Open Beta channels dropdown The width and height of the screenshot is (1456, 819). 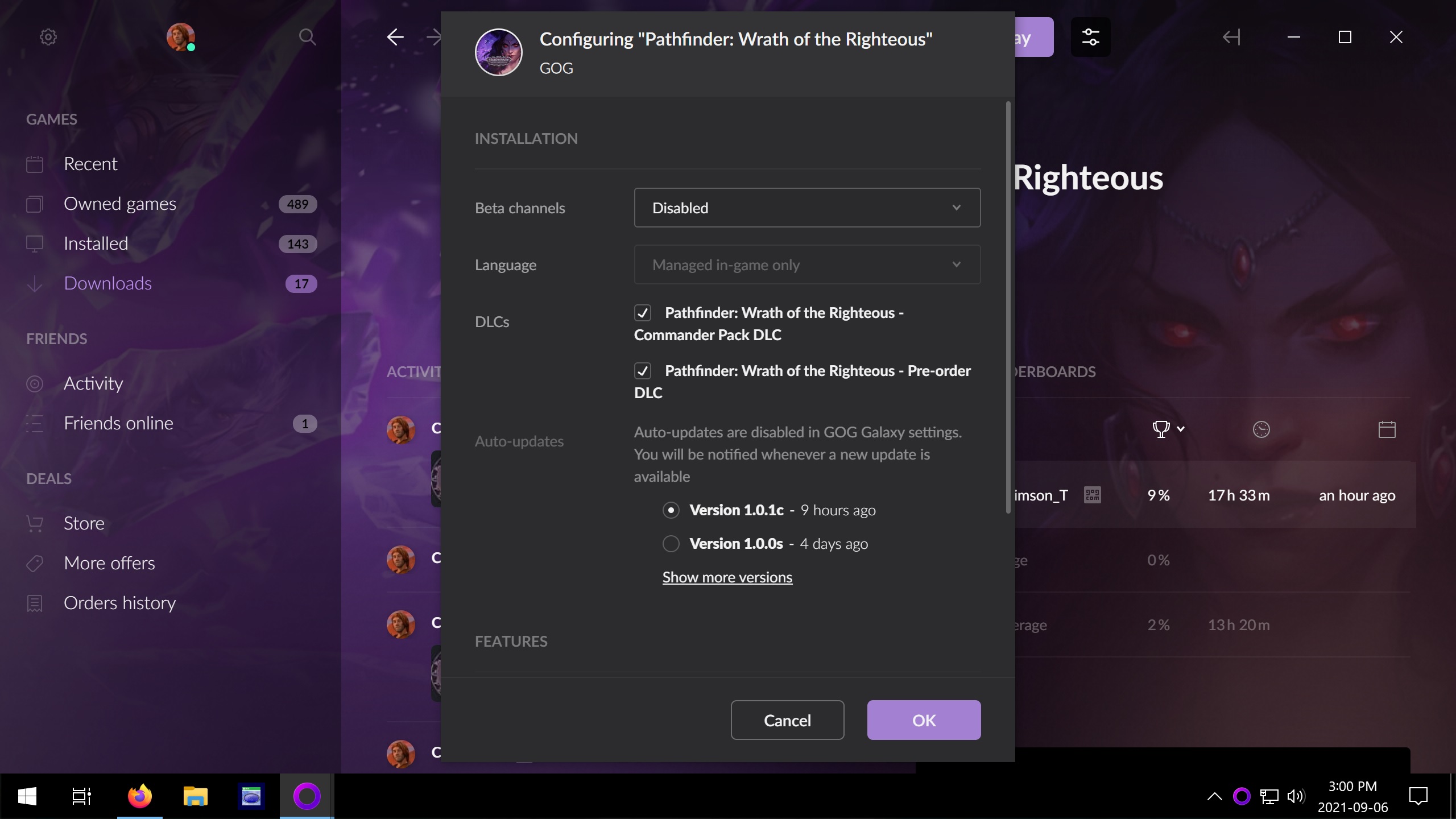point(807,208)
